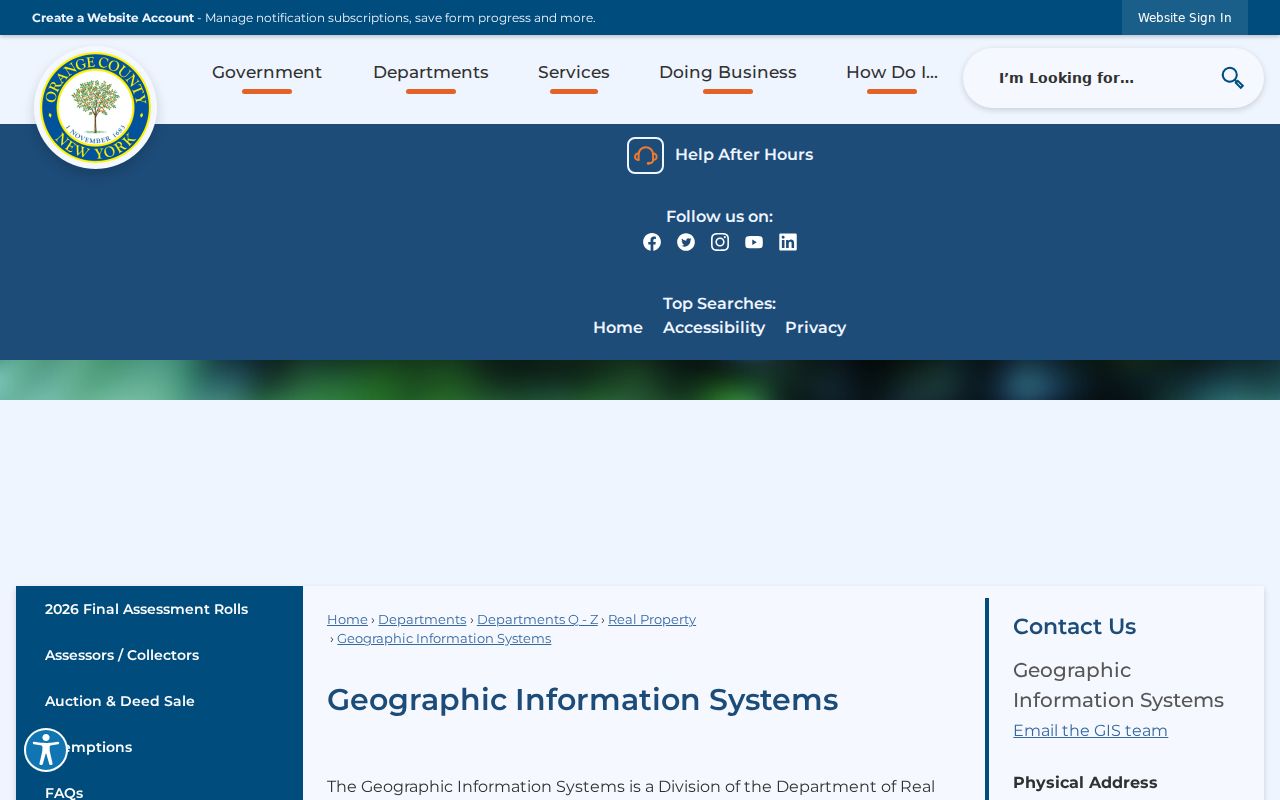Open the Services menu

[574, 73]
